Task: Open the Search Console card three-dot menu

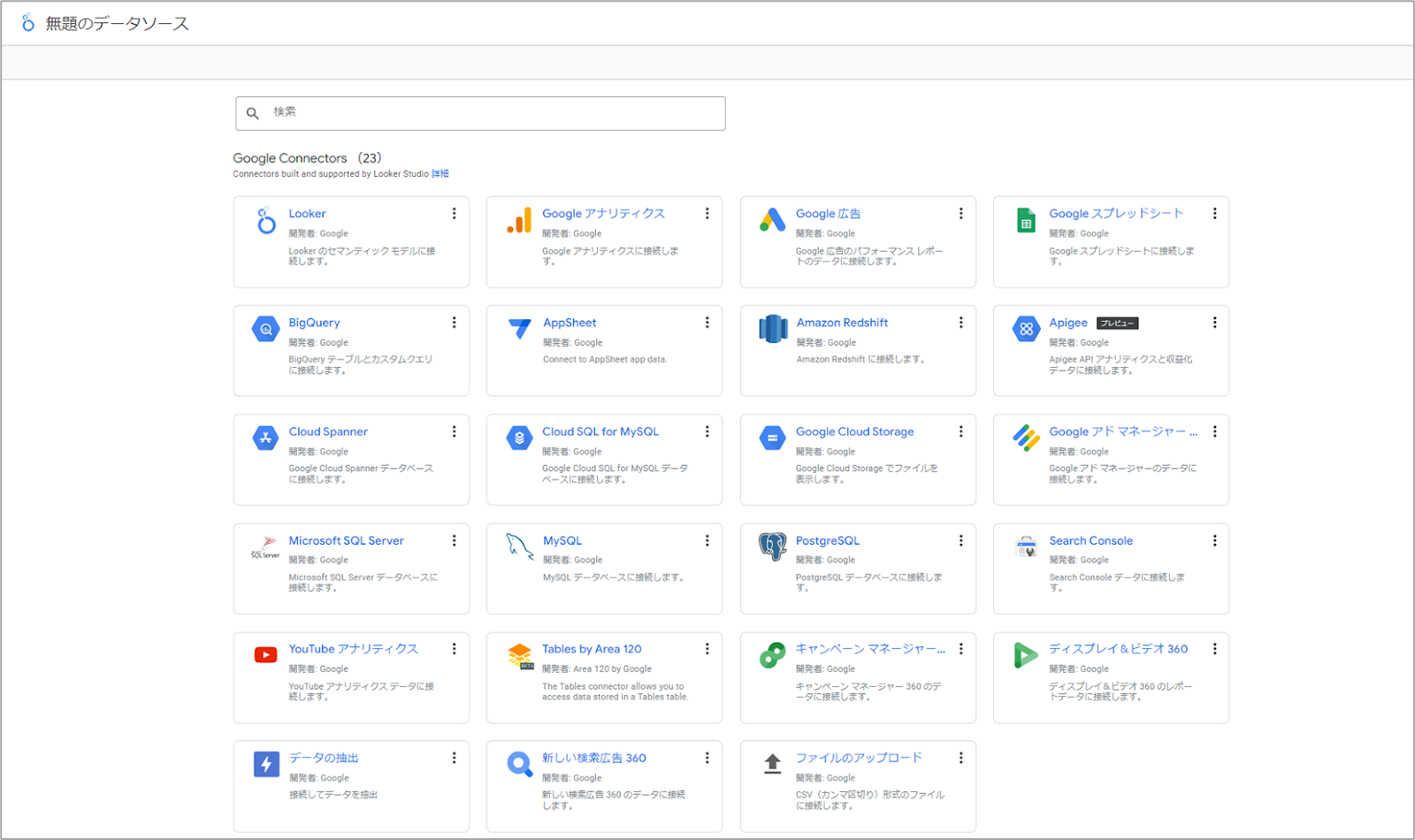Action: (x=1214, y=540)
